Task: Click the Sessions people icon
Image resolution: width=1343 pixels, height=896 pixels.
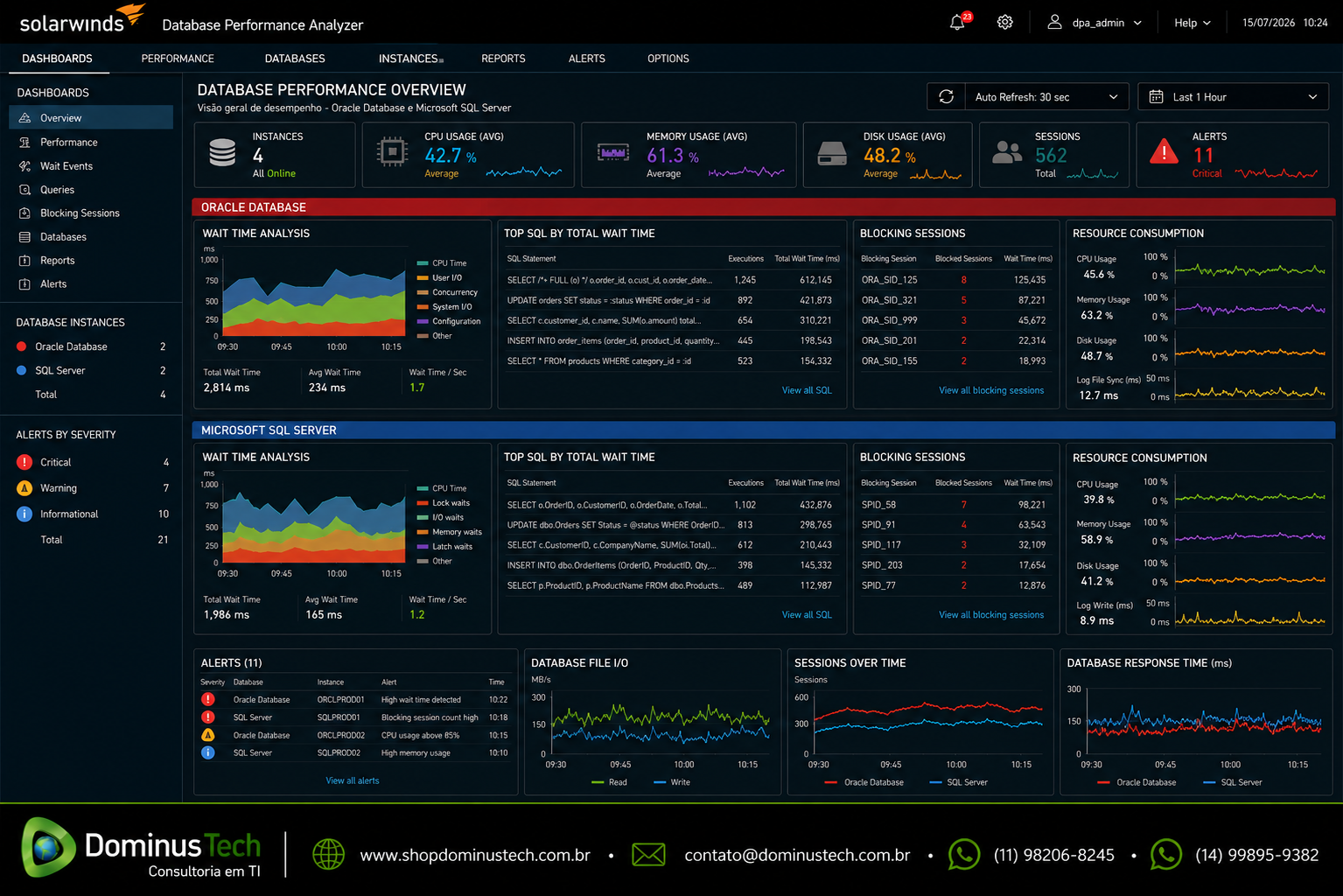Action: pos(1007,152)
